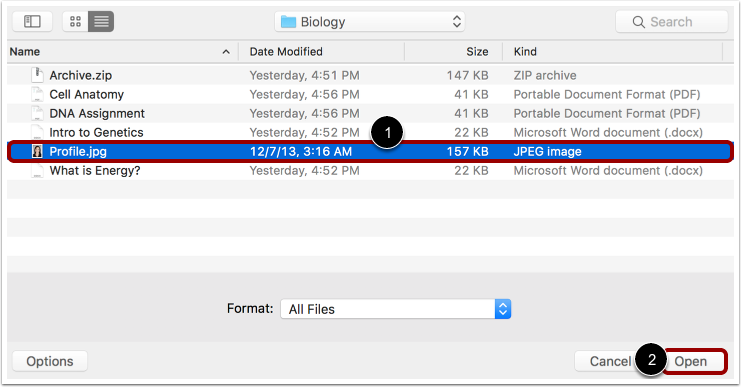Image resolution: width=741 pixels, height=387 pixels.
Task: Click the blue Format dropdown arrows
Action: point(503,309)
